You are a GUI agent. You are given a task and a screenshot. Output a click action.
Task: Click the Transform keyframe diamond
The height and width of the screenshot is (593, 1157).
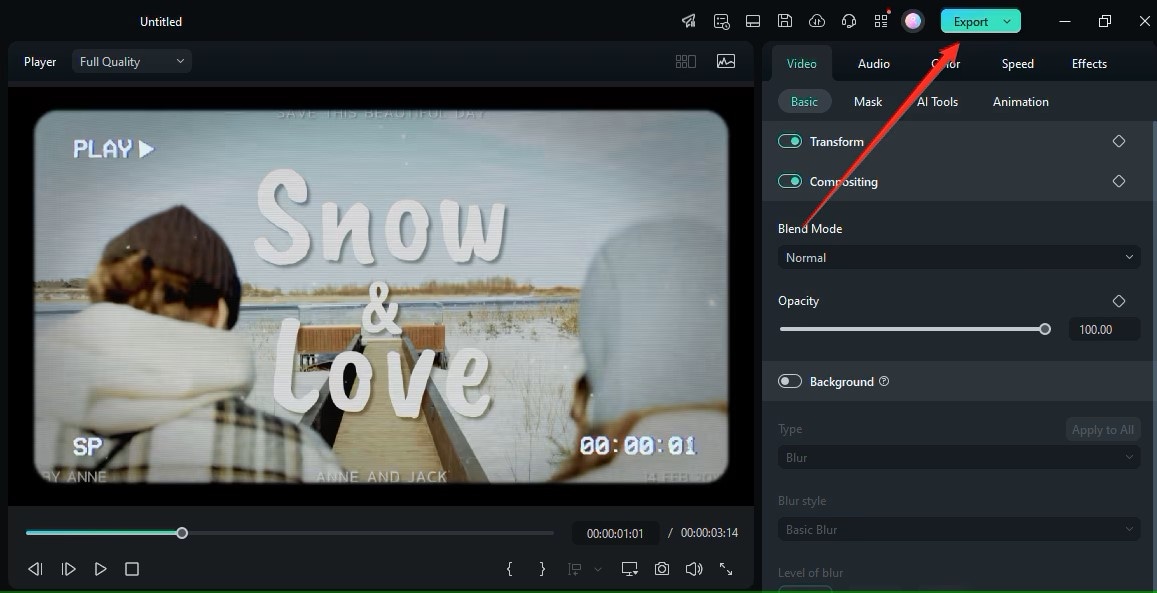[x=1119, y=141]
